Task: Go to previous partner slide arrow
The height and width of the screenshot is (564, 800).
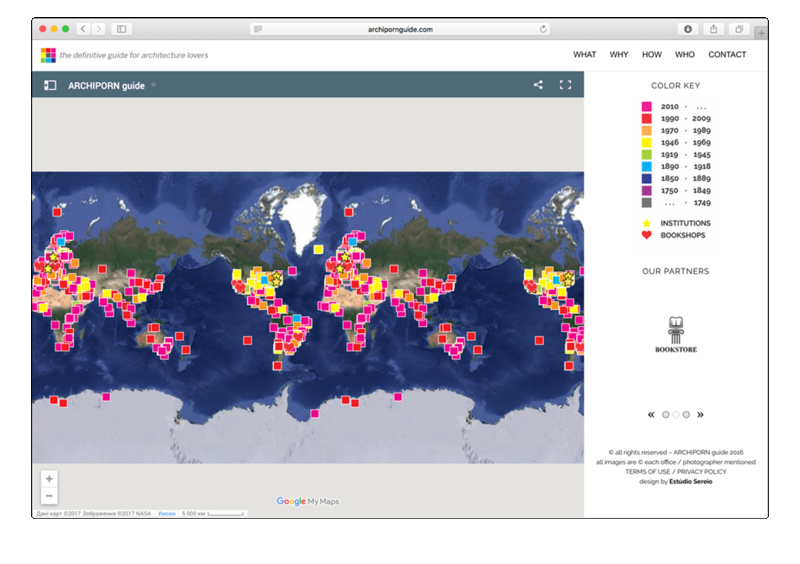Action: pyautogui.click(x=652, y=414)
